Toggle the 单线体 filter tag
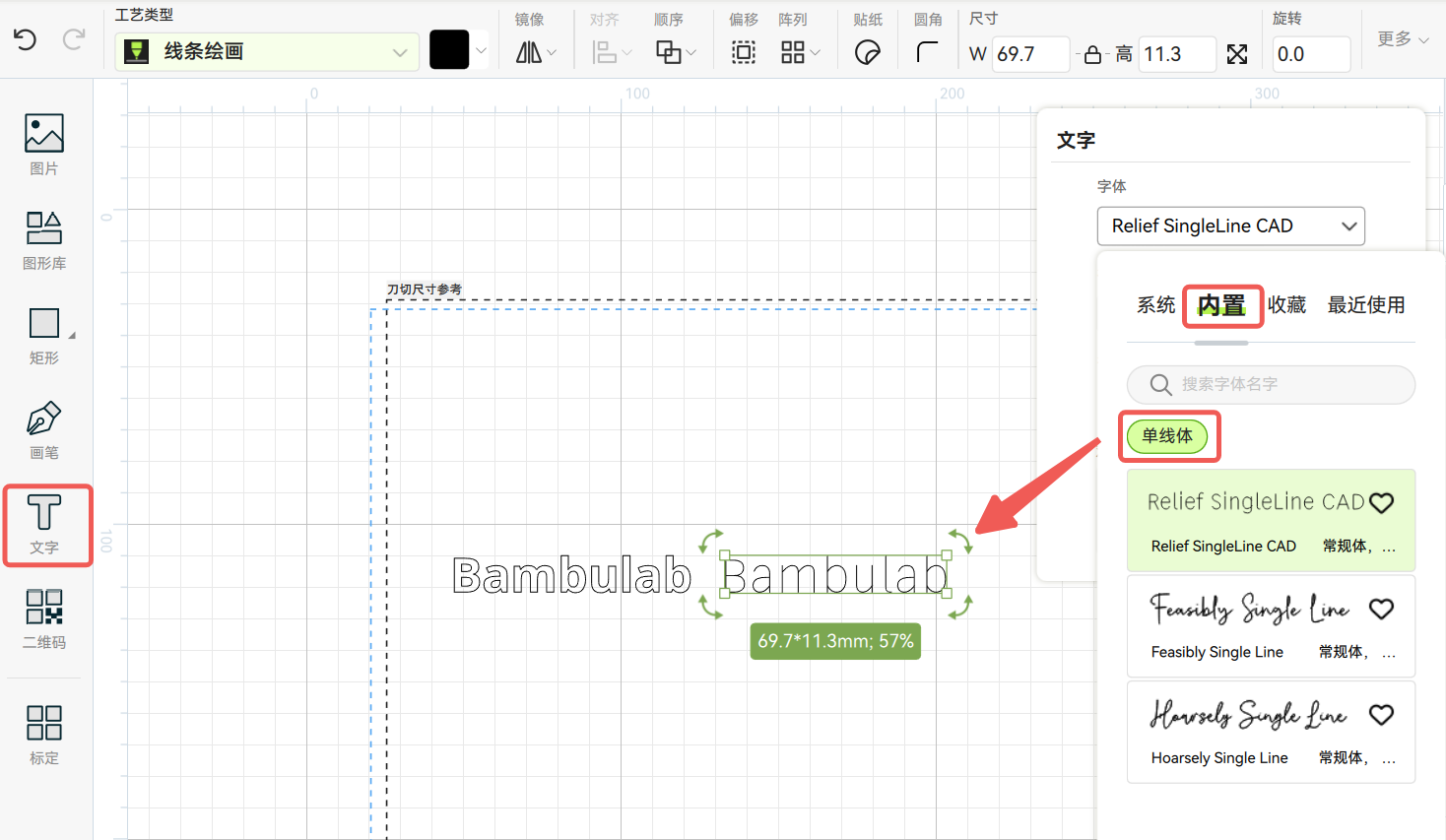 pyautogui.click(x=1167, y=436)
